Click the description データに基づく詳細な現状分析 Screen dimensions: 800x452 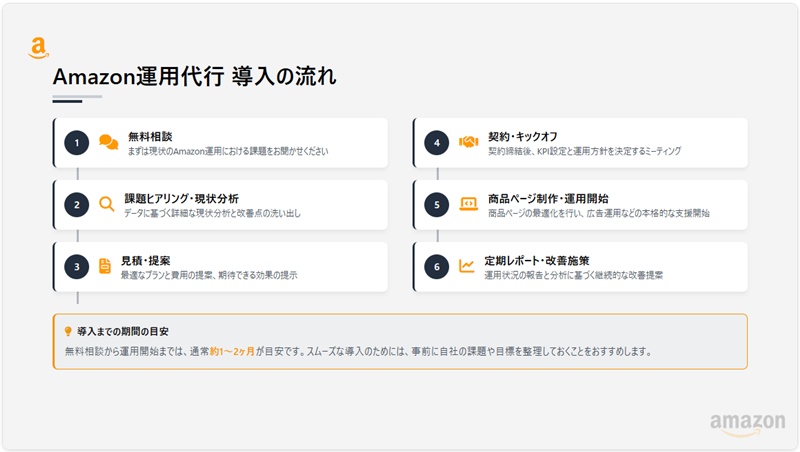(x=212, y=213)
